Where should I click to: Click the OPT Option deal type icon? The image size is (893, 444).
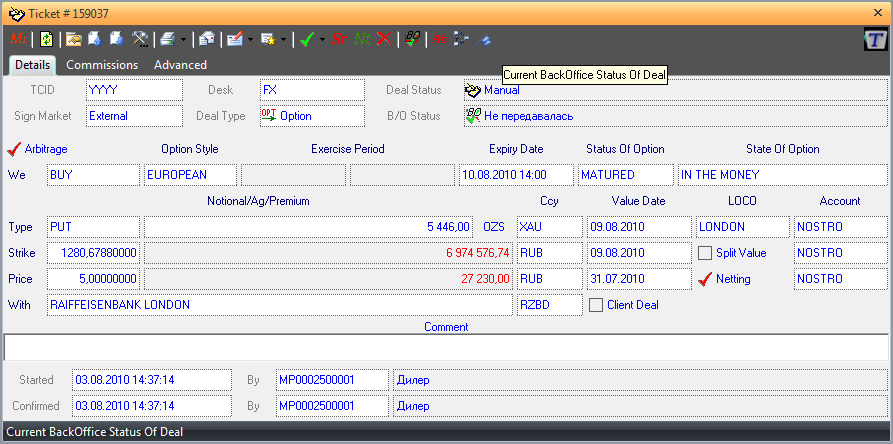(x=269, y=116)
